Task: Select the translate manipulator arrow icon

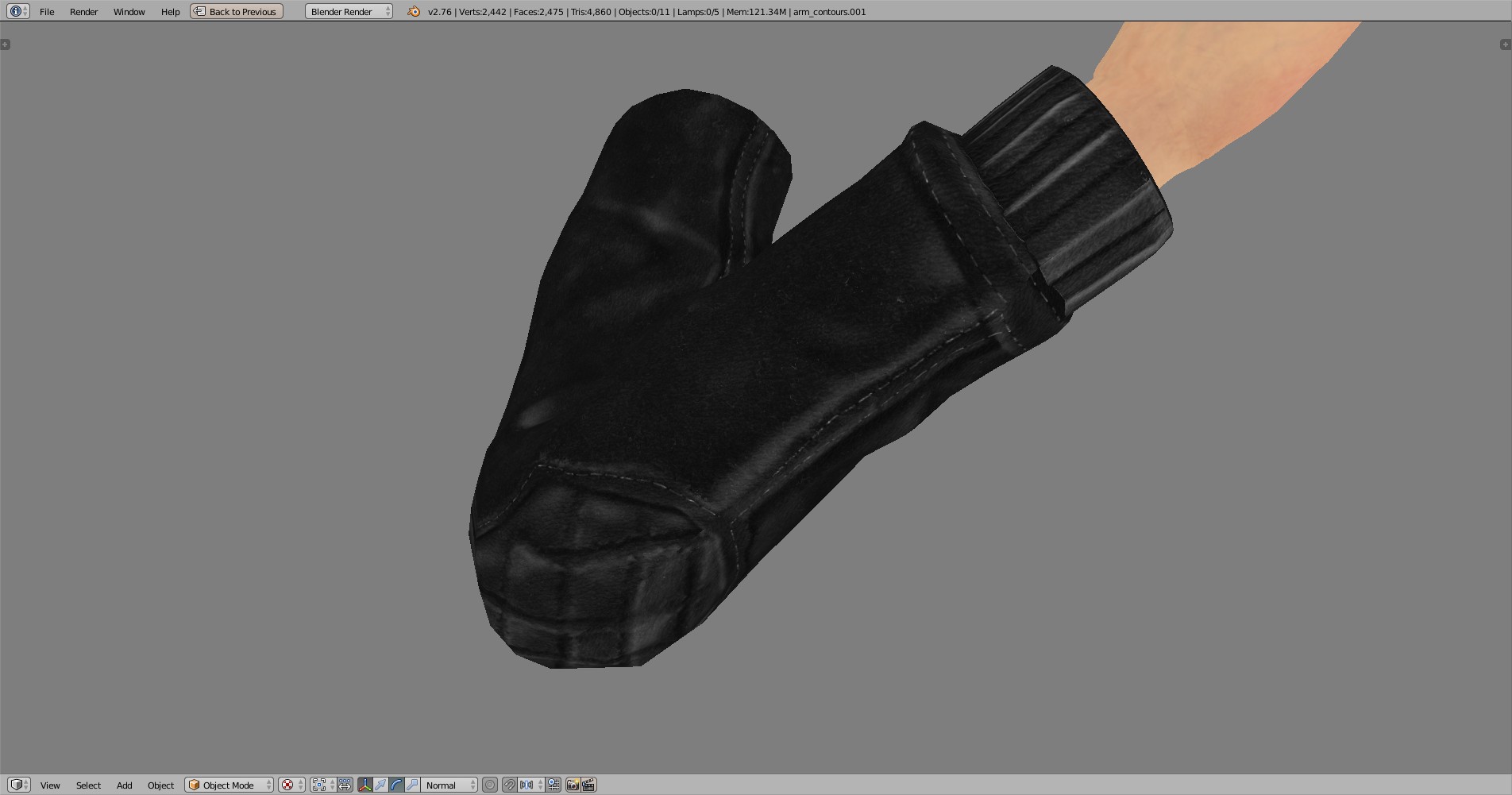Action: [x=380, y=785]
